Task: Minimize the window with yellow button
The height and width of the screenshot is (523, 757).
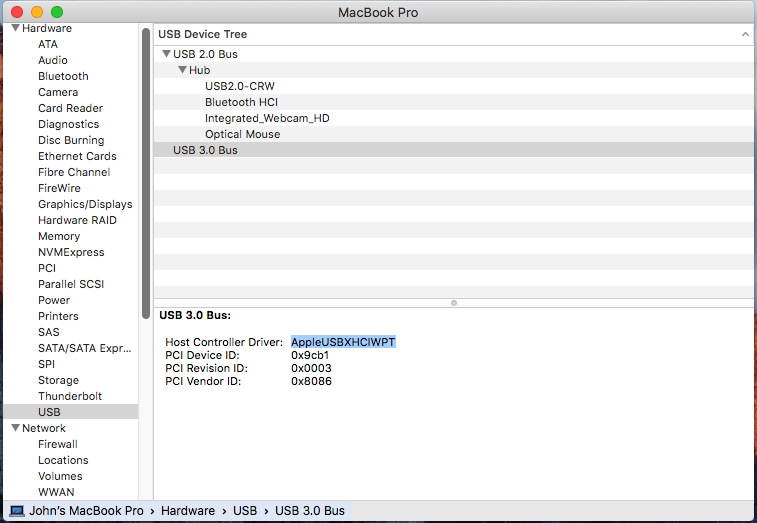Action: (37, 12)
